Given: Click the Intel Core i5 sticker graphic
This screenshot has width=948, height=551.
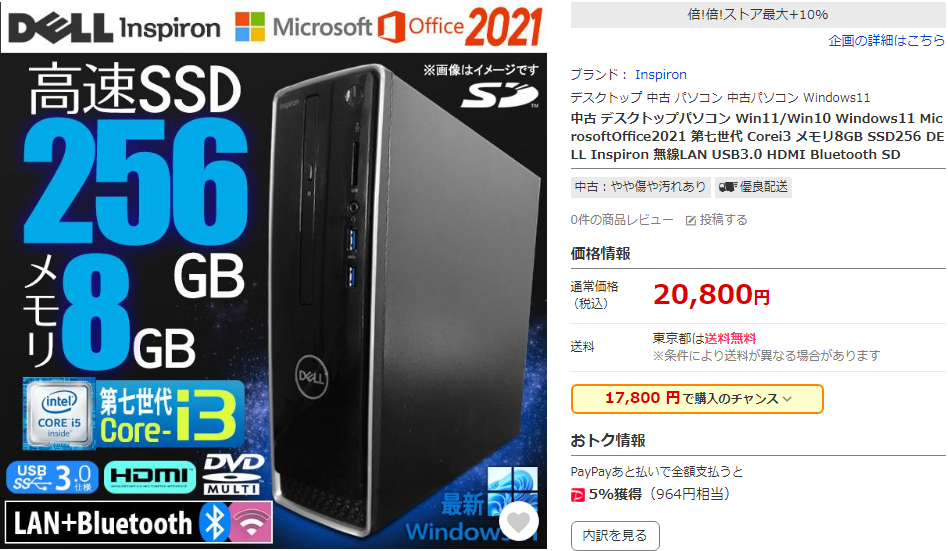Looking at the screenshot, I should 59,414.
